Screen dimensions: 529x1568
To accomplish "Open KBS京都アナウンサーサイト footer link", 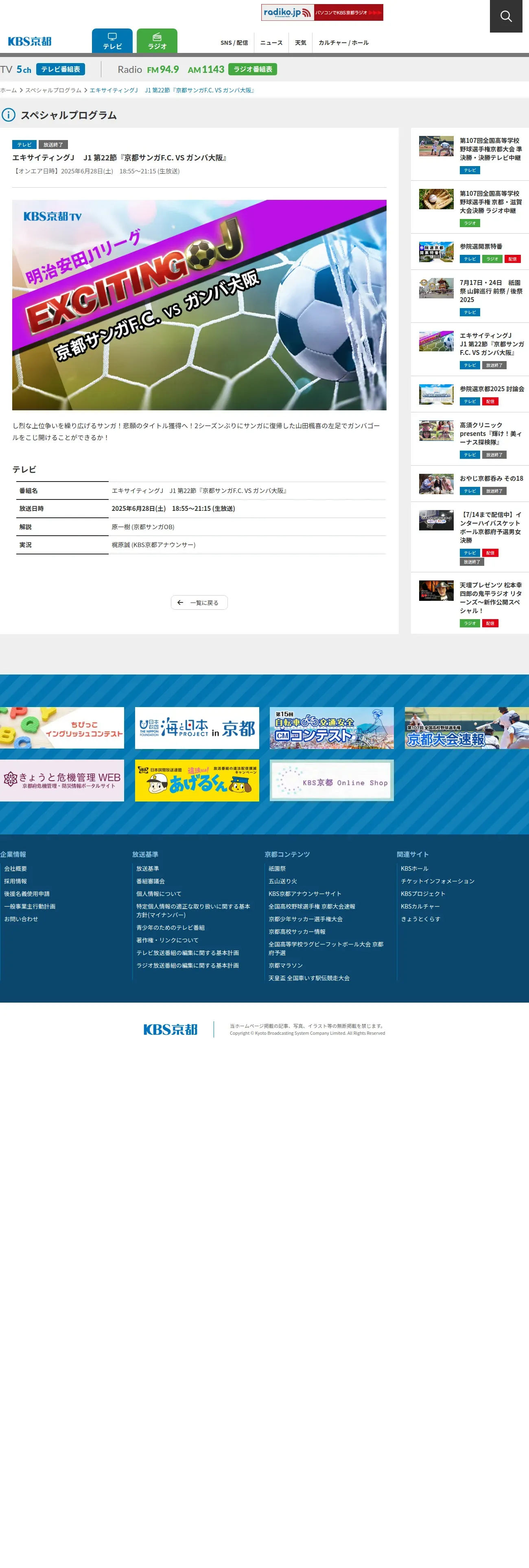I will click(x=305, y=894).
